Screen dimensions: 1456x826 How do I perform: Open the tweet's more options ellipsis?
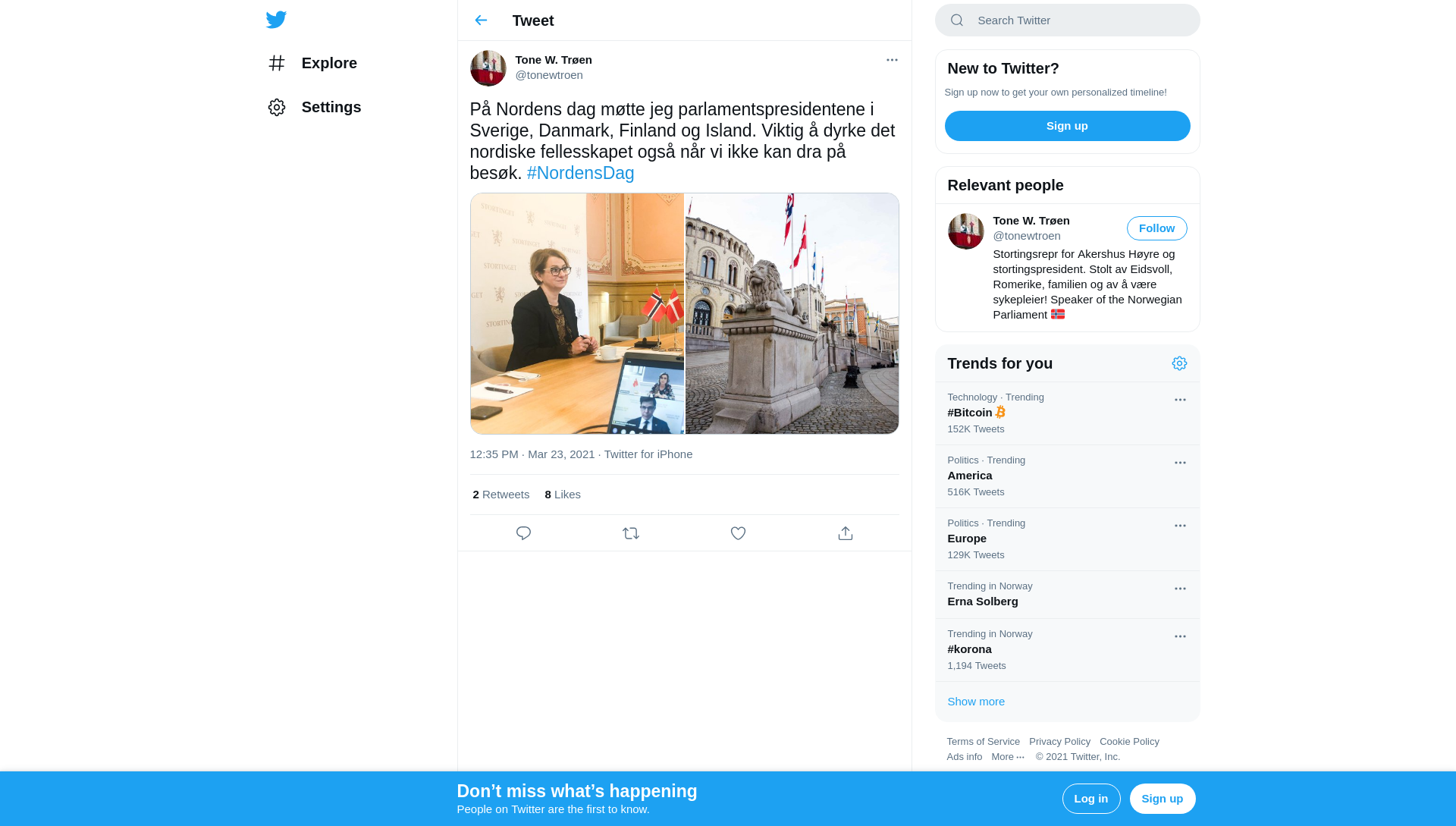point(892,60)
